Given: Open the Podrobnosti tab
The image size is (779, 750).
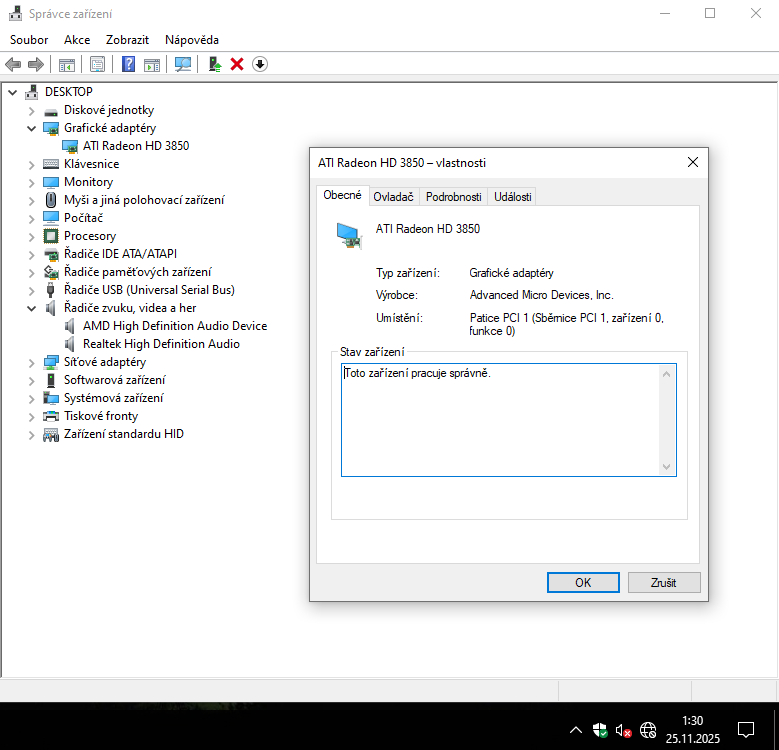Looking at the screenshot, I should [x=453, y=197].
